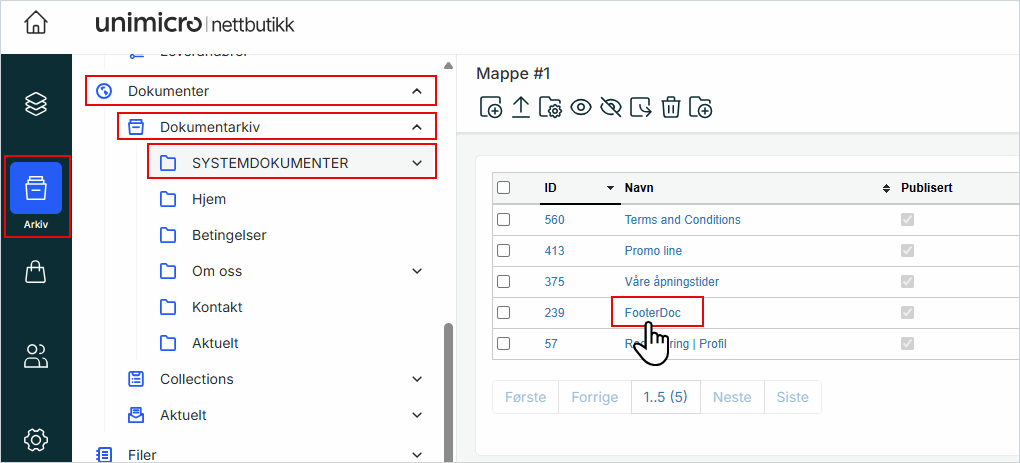Click the add new folder icon
Viewport: 1020px width, 463px height.
701,108
